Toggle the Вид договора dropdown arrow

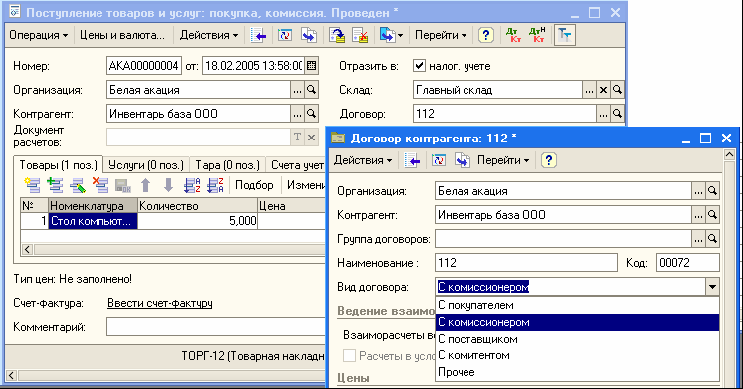click(x=712, y=287)
